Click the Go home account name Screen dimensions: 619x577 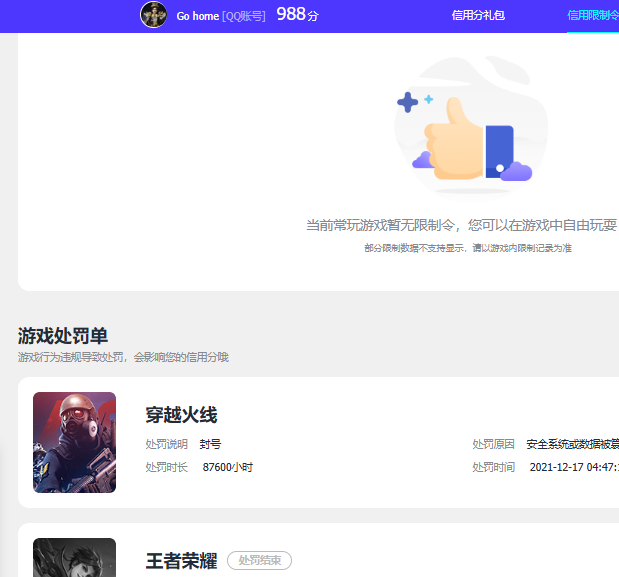coord(197,16)
